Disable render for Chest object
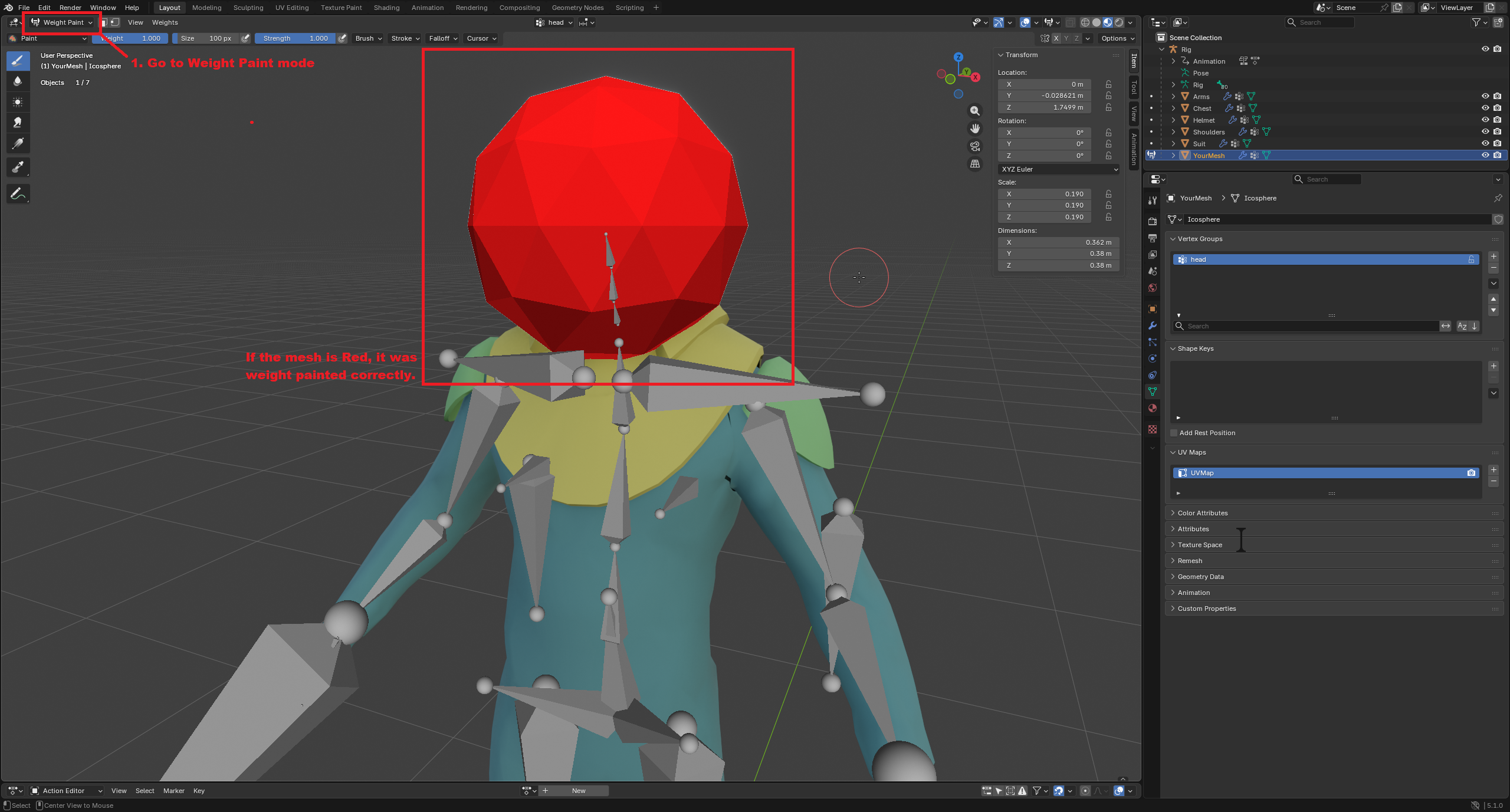The width and height of the screenshot is (1510, 812). click(x=1497, y=108)
